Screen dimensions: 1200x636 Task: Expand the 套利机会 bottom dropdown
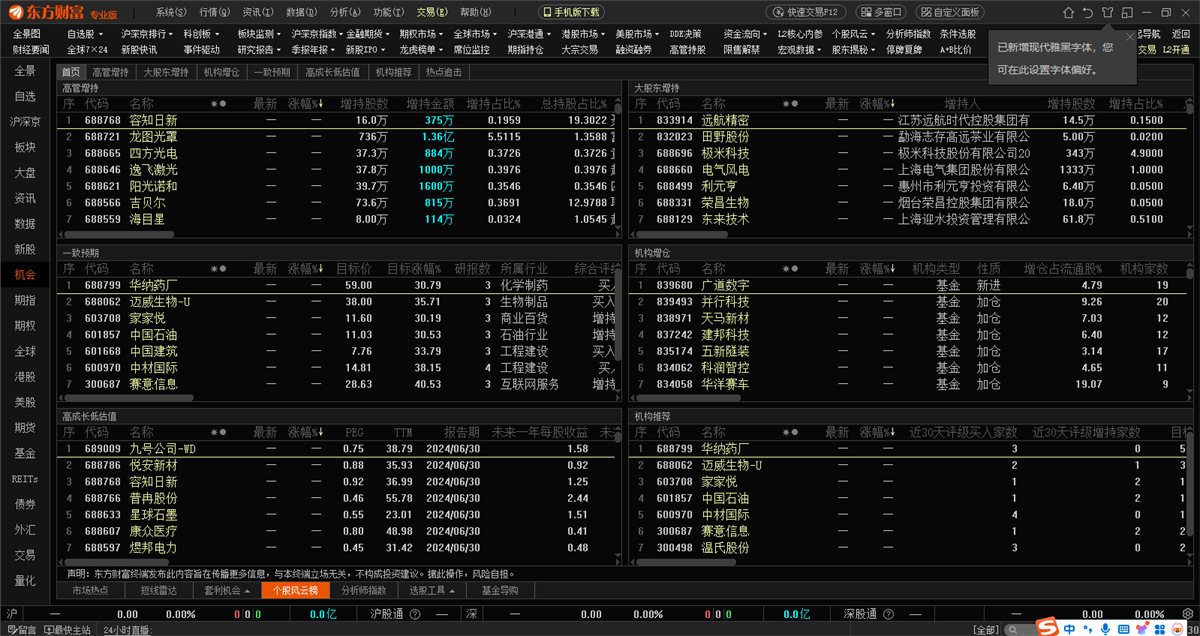point(222,590)
